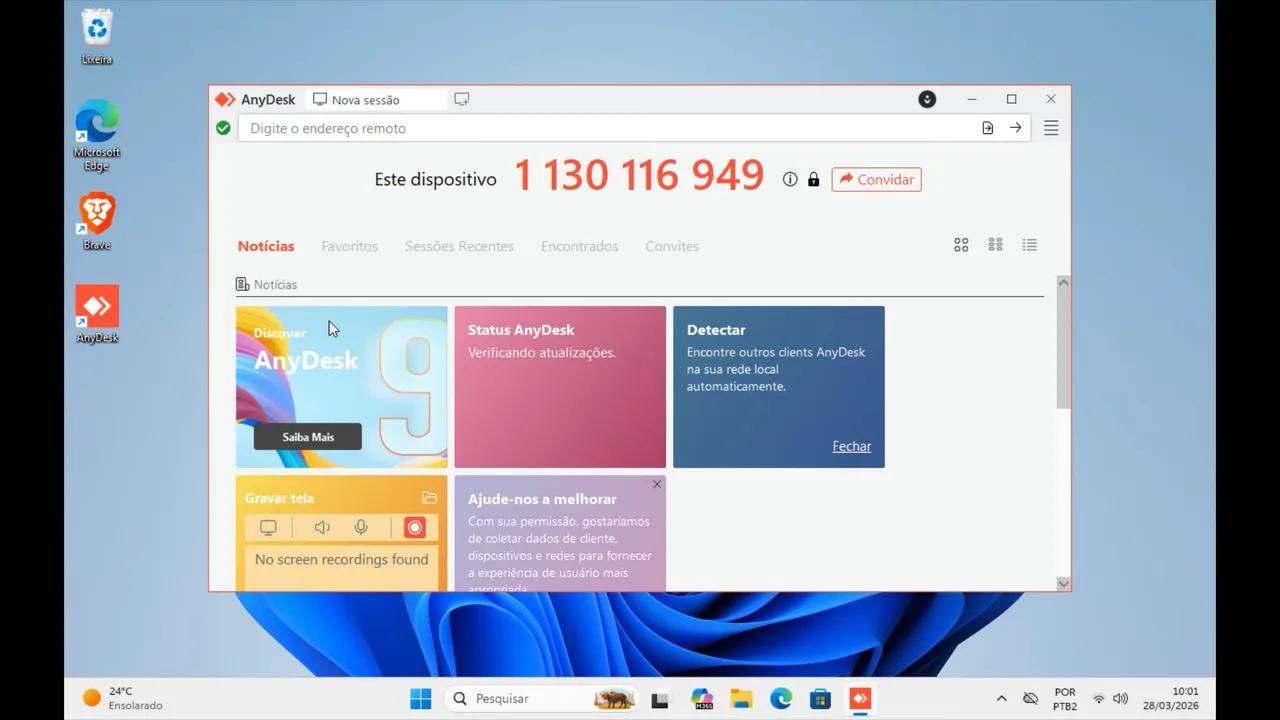Open Task View on the taskbar
This screenshot has width=1280, height=720.
pyautogui.click(x=660, y=699)
